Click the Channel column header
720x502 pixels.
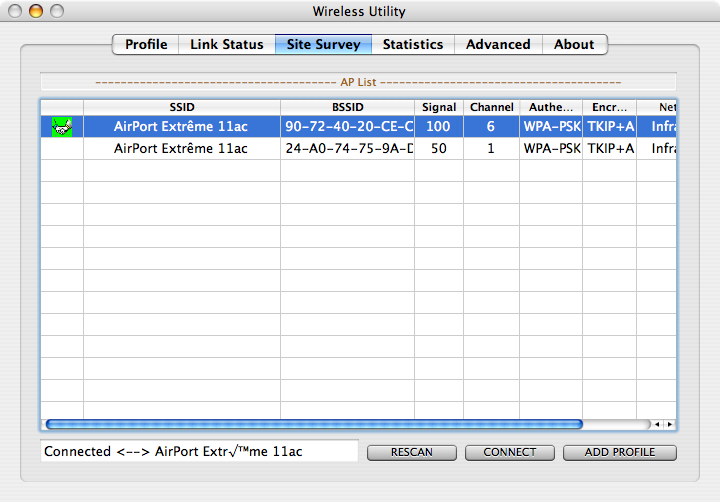point(492,107)
